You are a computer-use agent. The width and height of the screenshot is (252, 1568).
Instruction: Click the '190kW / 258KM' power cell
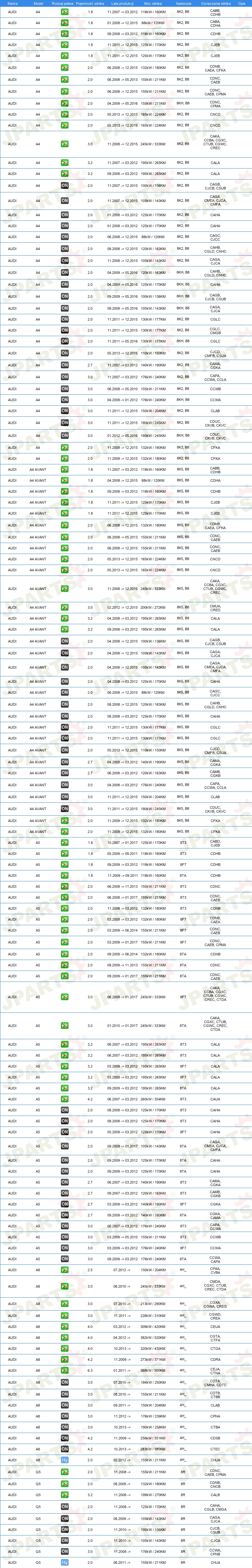pyautogui.click(x=153, y=1427)
